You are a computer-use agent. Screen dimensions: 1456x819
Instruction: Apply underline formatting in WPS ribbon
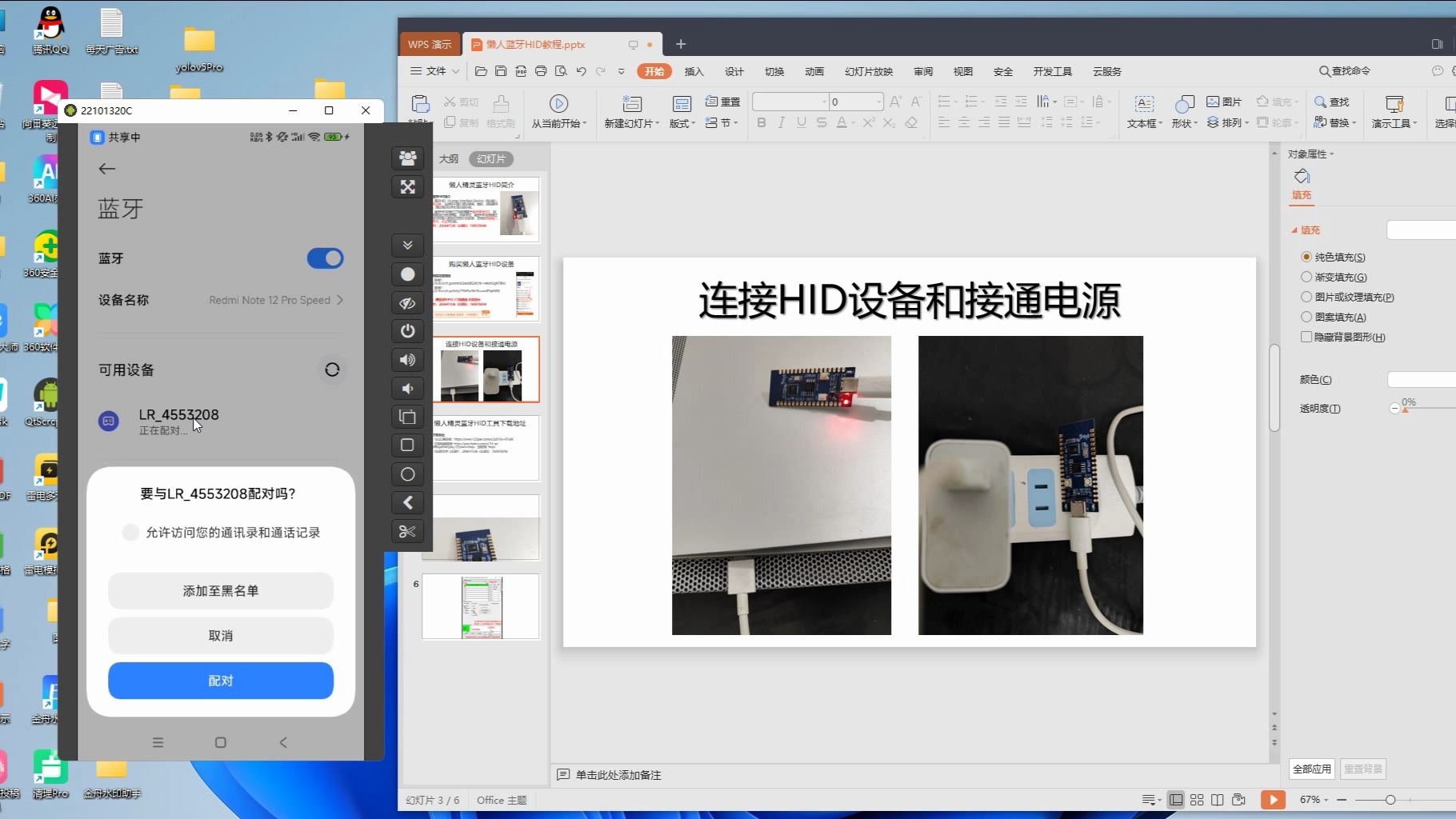tap(802, 122)
